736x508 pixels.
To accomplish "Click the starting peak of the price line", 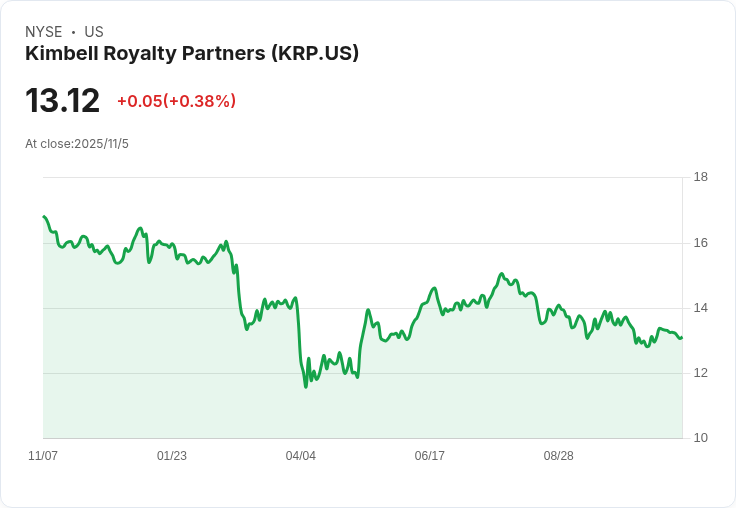I will pos(44,216).
